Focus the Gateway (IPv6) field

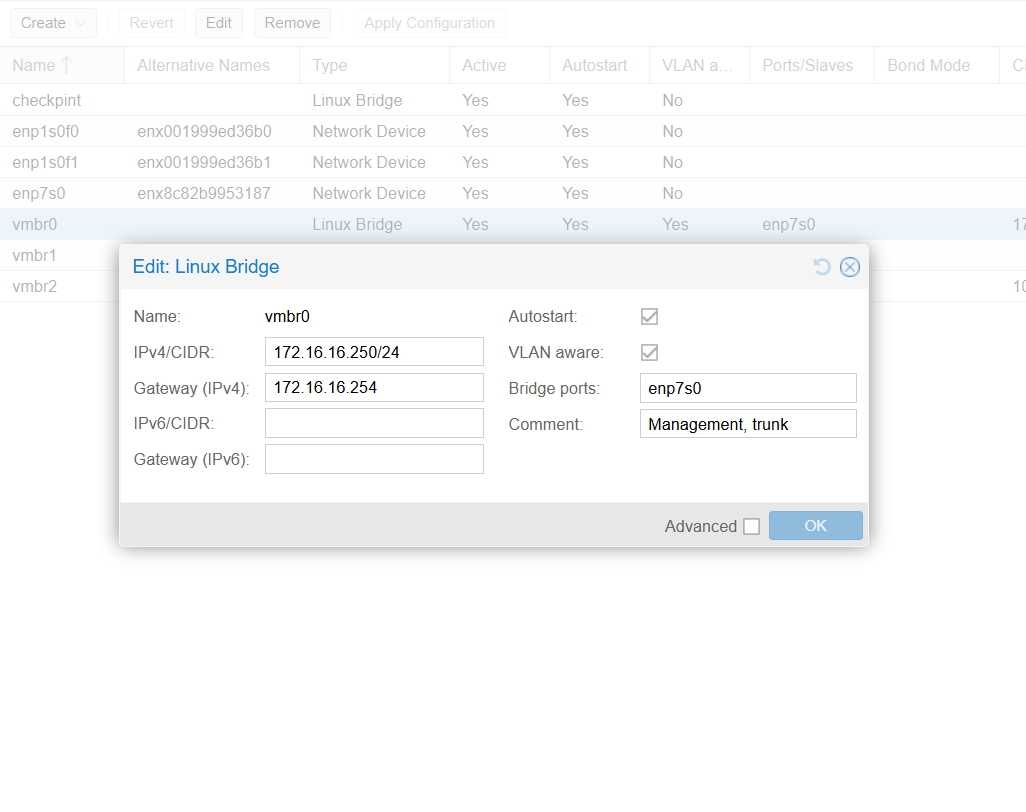[x=374, y=459]
